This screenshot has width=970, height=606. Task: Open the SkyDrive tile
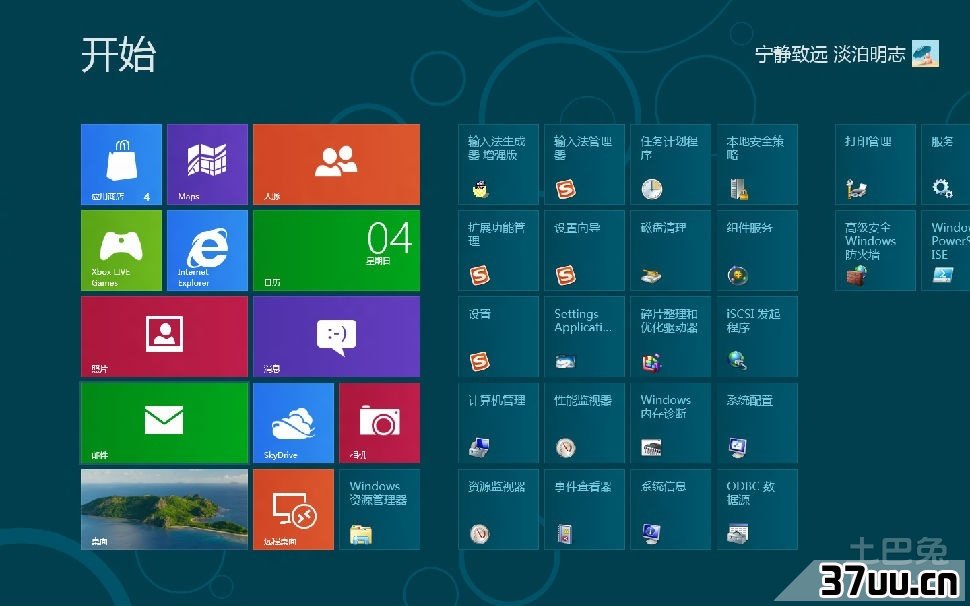293,423
